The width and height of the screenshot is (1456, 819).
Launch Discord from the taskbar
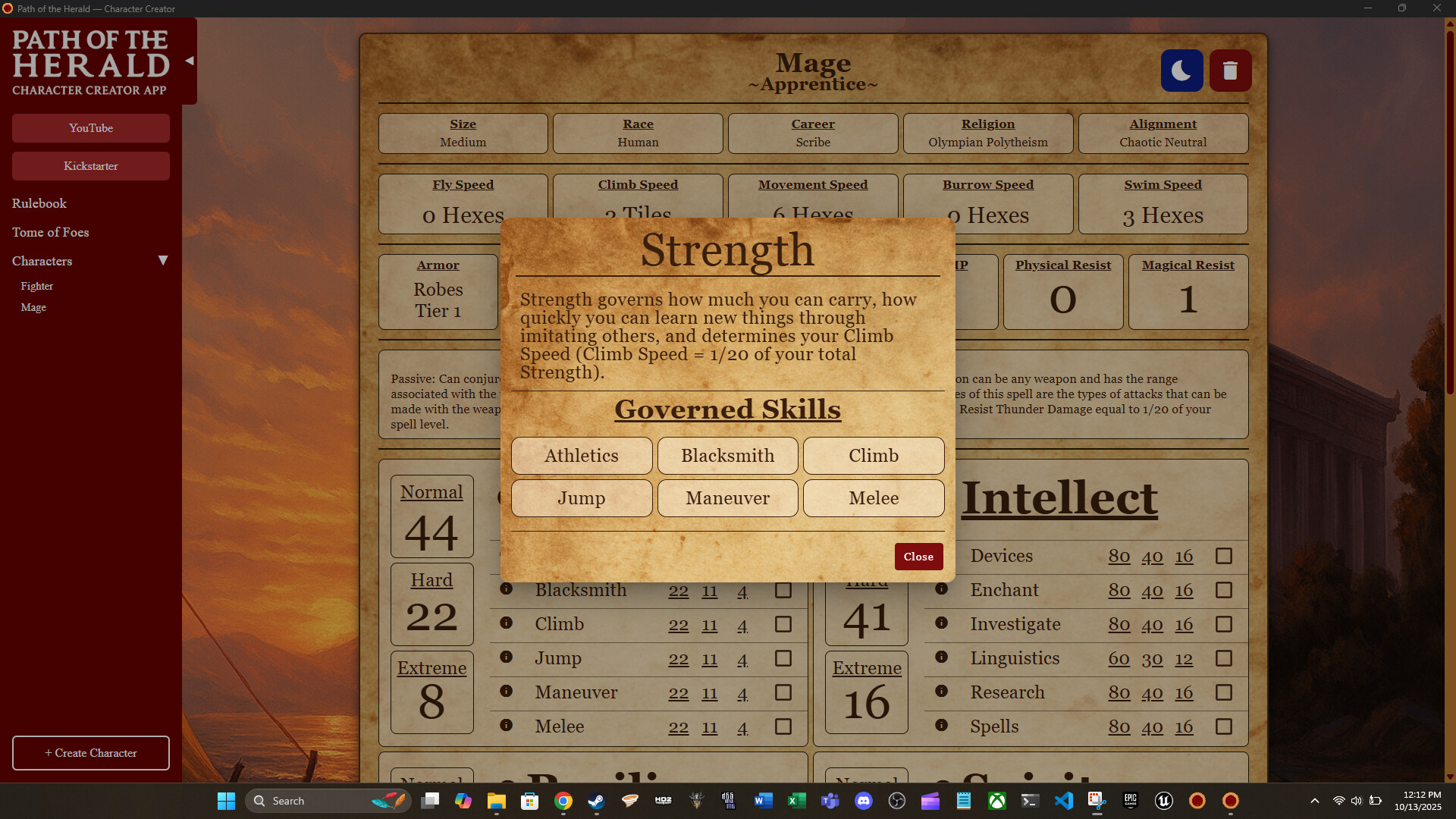pos(864,800)
